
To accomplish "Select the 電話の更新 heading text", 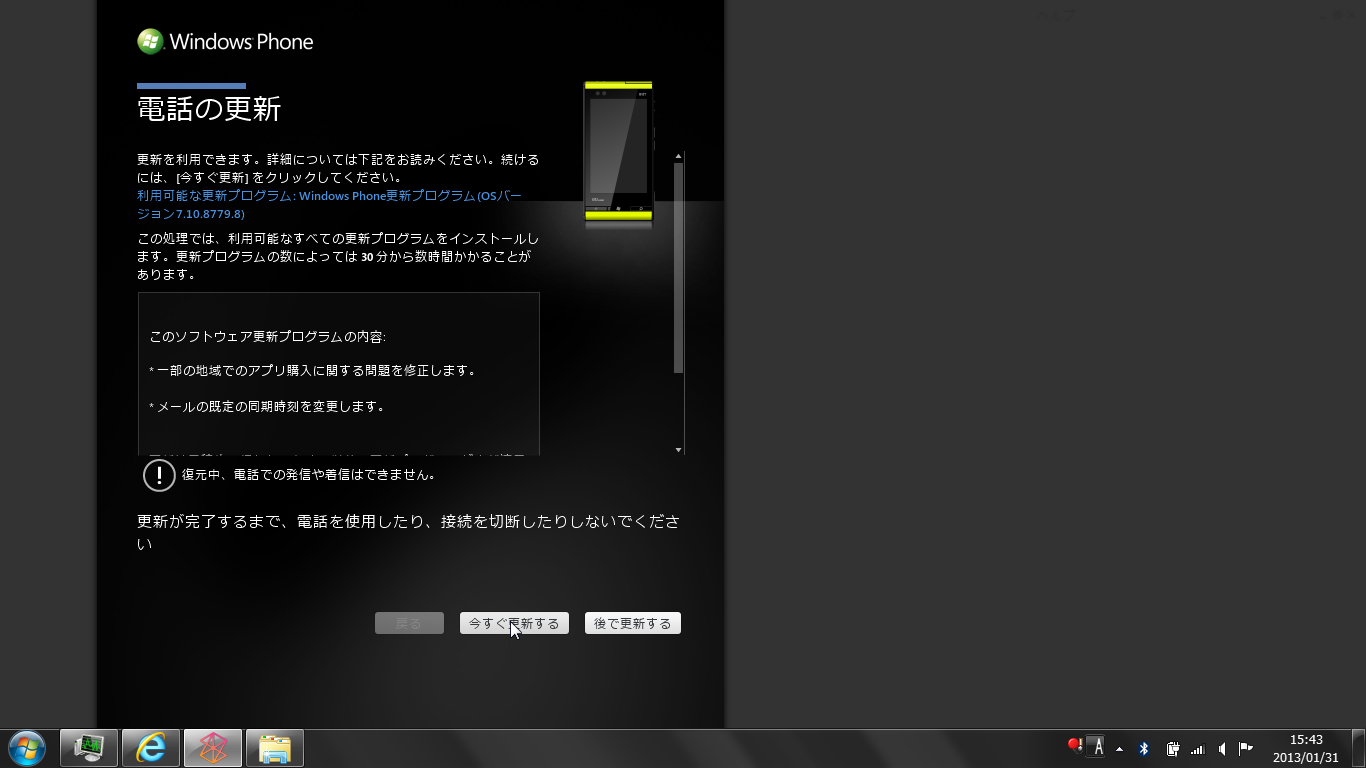I will [x=209, y=108].
